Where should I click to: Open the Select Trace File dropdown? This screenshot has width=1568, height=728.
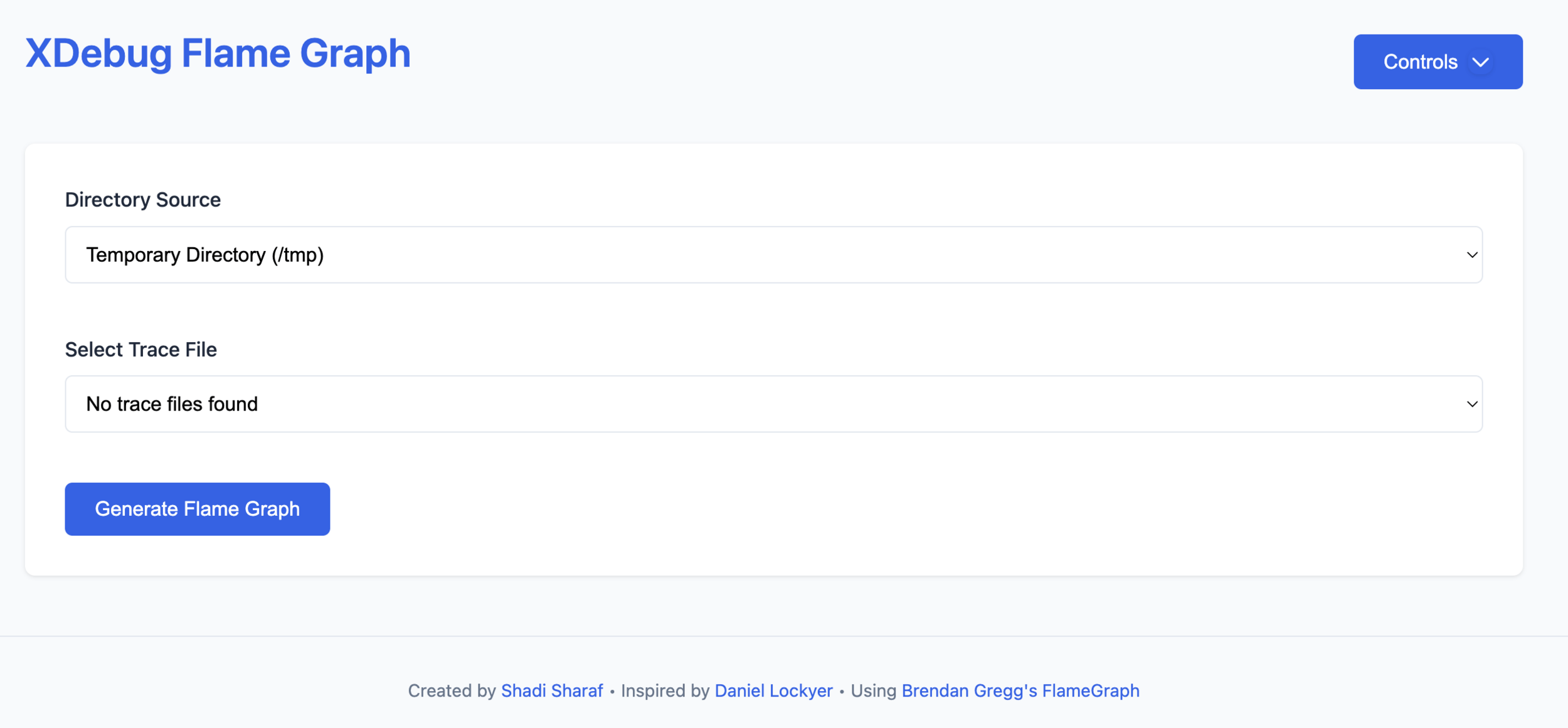[x=773, y=404]
